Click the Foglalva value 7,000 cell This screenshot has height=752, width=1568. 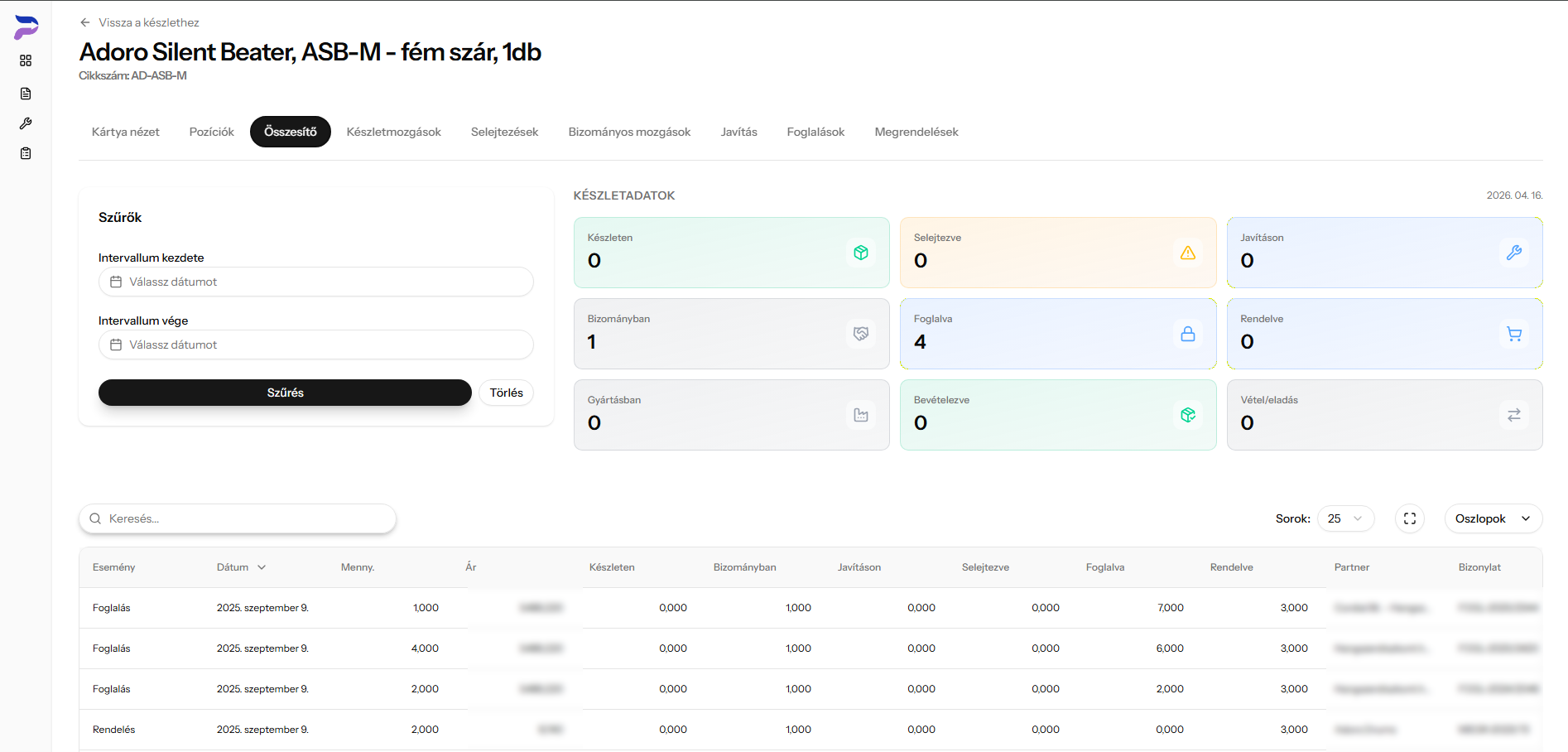tap(1171, 608)
